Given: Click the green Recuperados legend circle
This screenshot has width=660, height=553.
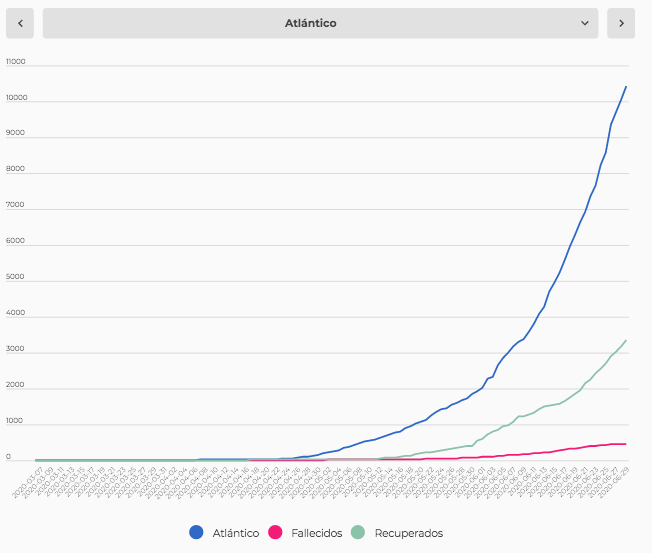Looking at the screenshot, I should click(x=358, y=533).
